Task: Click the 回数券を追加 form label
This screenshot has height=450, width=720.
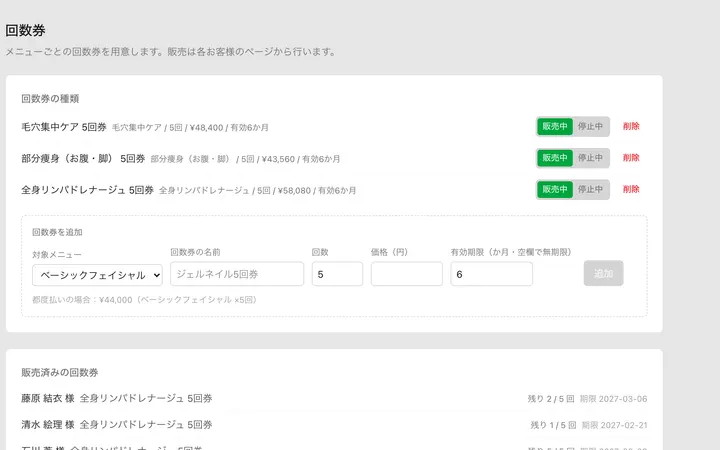Action: tap(57, 232)
